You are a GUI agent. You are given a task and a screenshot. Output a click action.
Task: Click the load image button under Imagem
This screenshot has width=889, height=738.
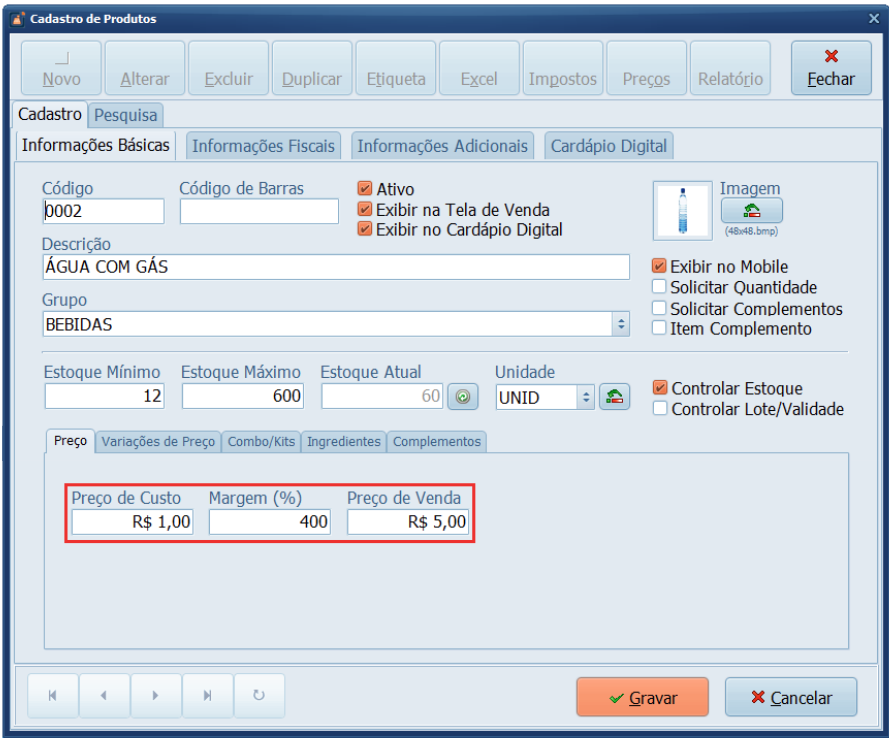751,210
